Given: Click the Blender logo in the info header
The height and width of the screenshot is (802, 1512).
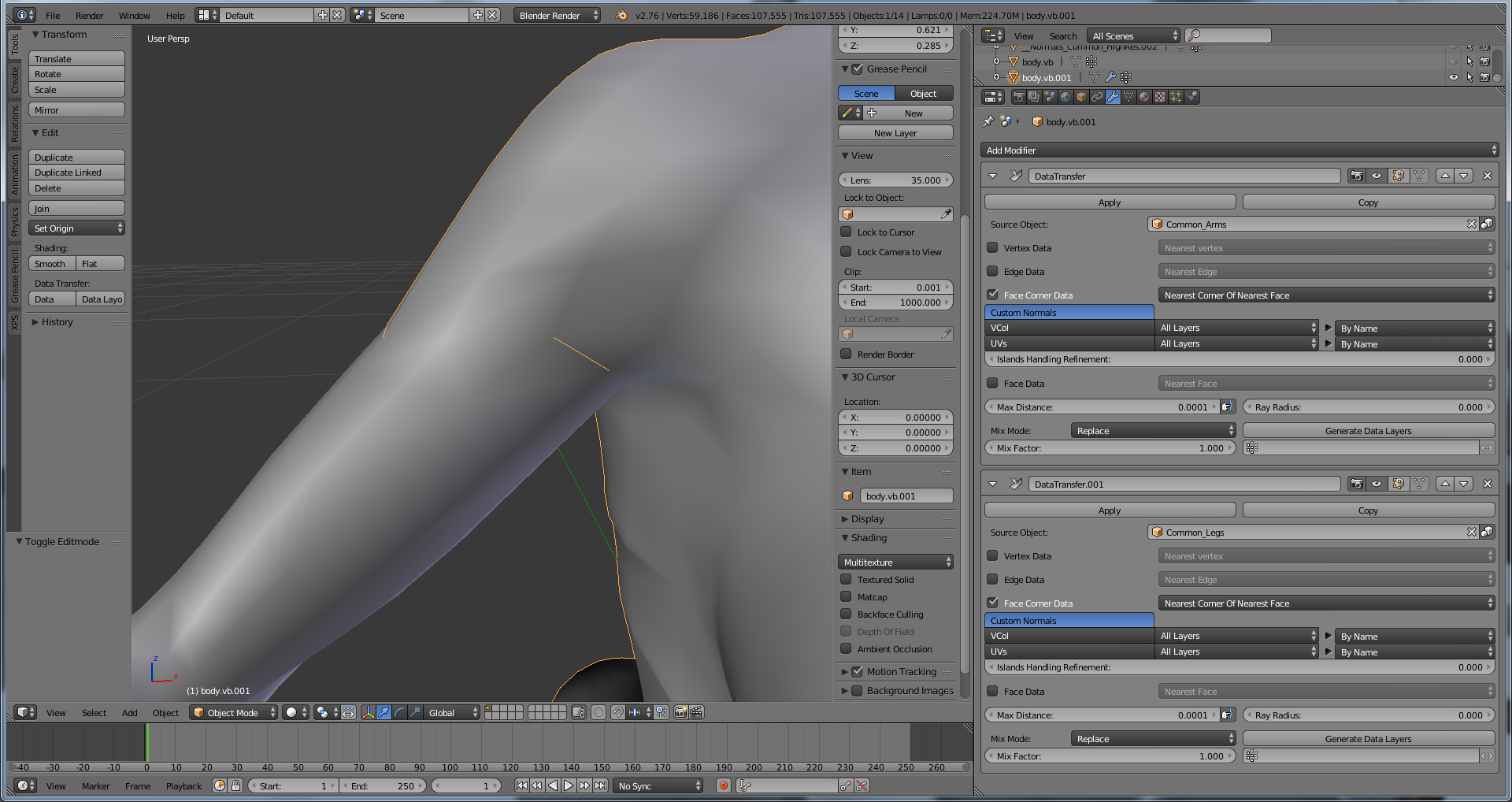Looking at the screenshot, I should (x=621, y=15).
